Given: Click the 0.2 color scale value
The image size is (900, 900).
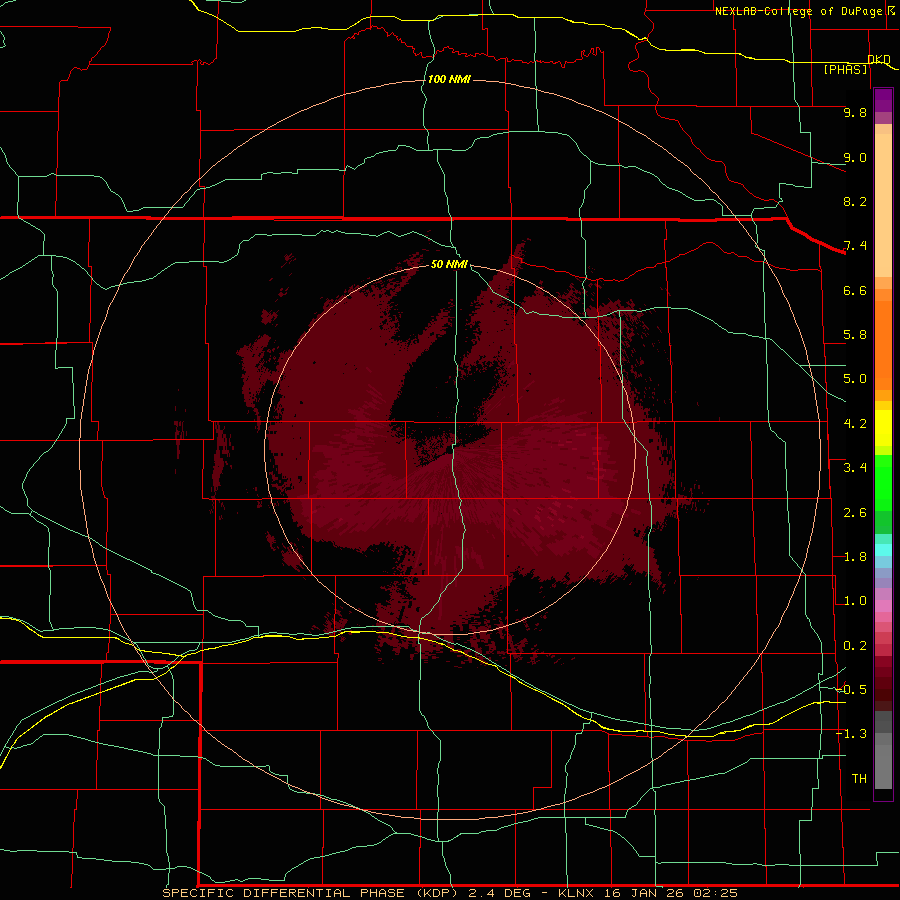Looking at the screenshot, I should pos(855,646).
